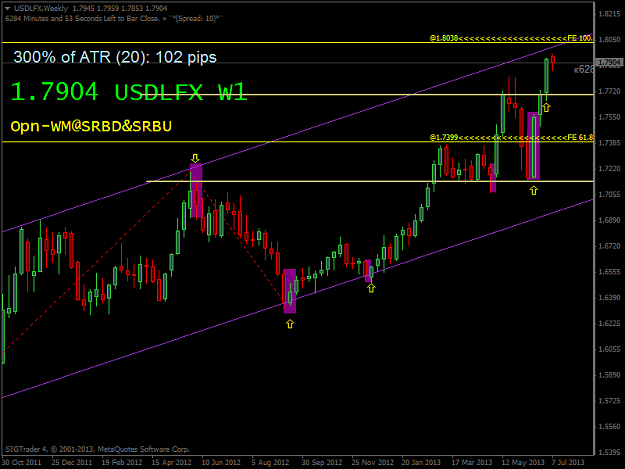The image size is (625, 469).
Task: Click the 1.7385 price axis label
Action: [x=609, y=143]
